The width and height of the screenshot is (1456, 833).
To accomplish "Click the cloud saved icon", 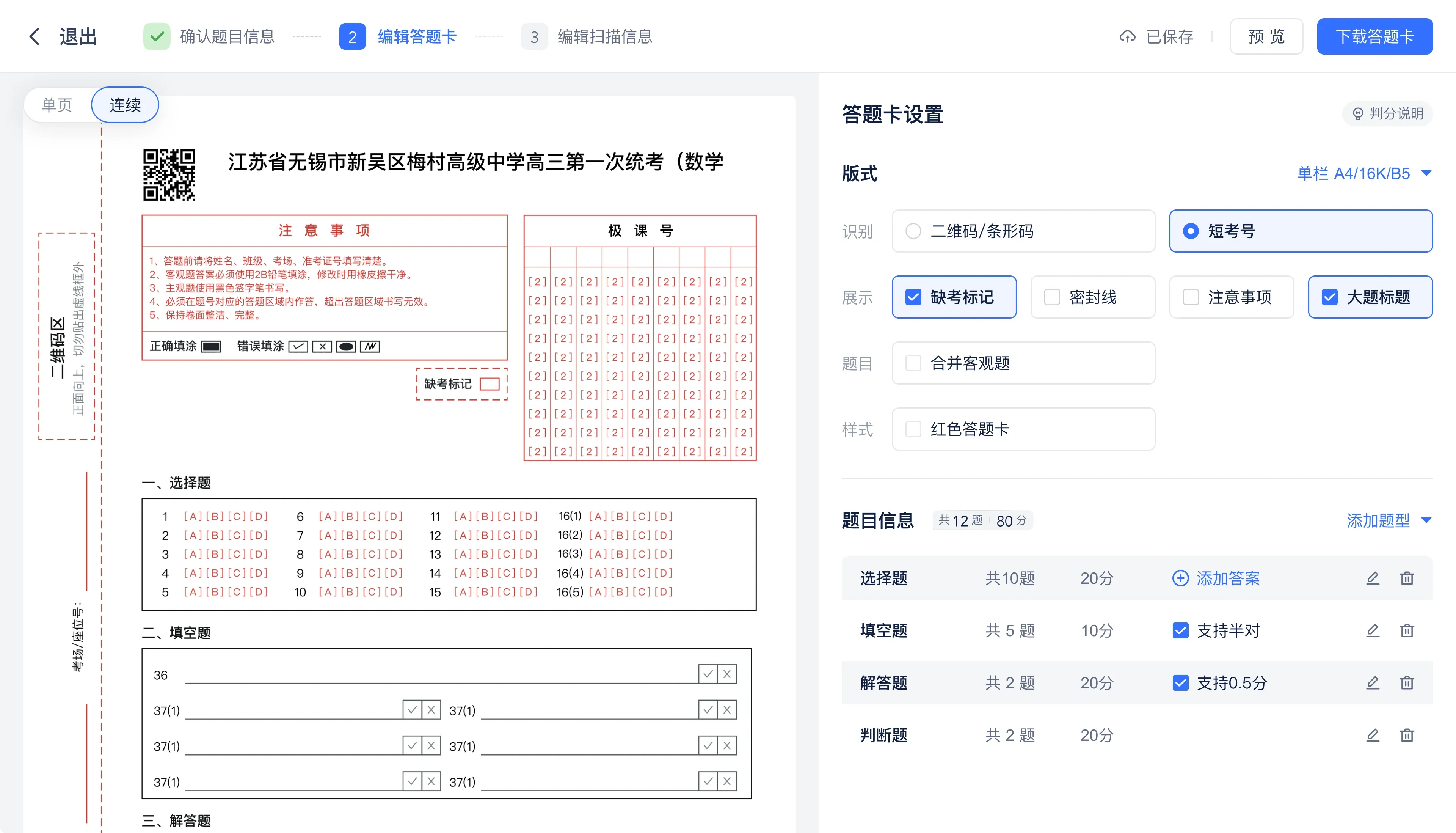I will [x=1127, y=37].
